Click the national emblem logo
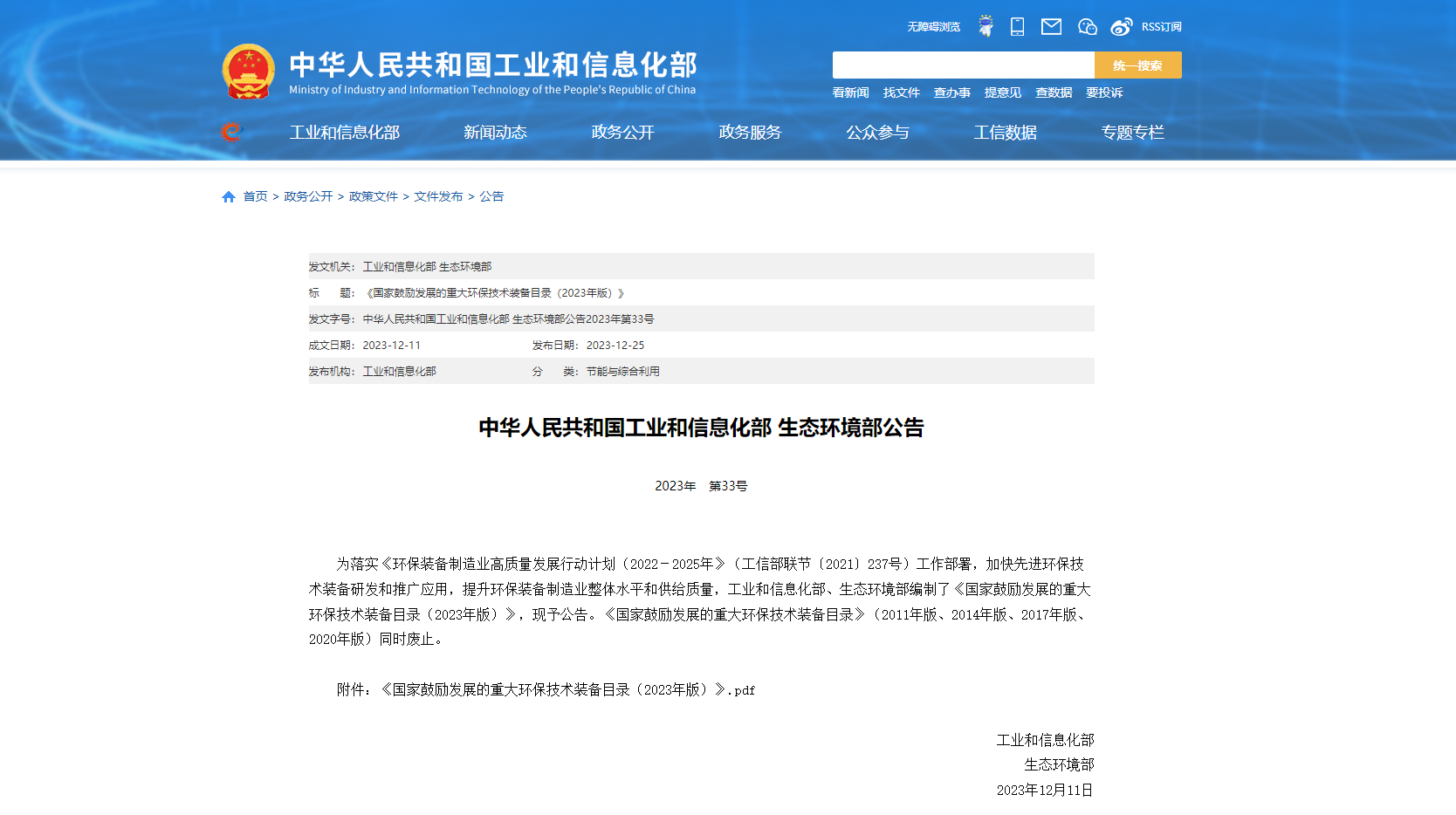Image resolution: width=1456 pixels, height=815 pixels. [x=249, y=72]
